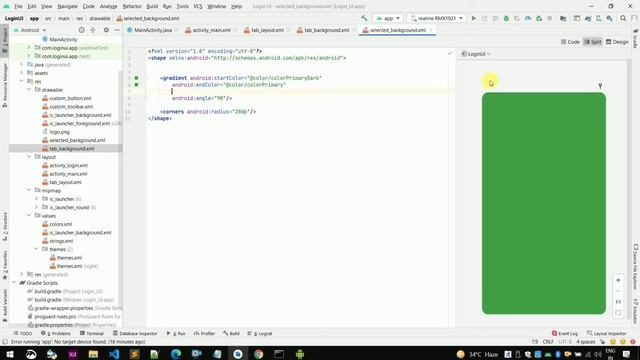Click the green Debug app bug icon
The image size is (640, 360).
506,18
